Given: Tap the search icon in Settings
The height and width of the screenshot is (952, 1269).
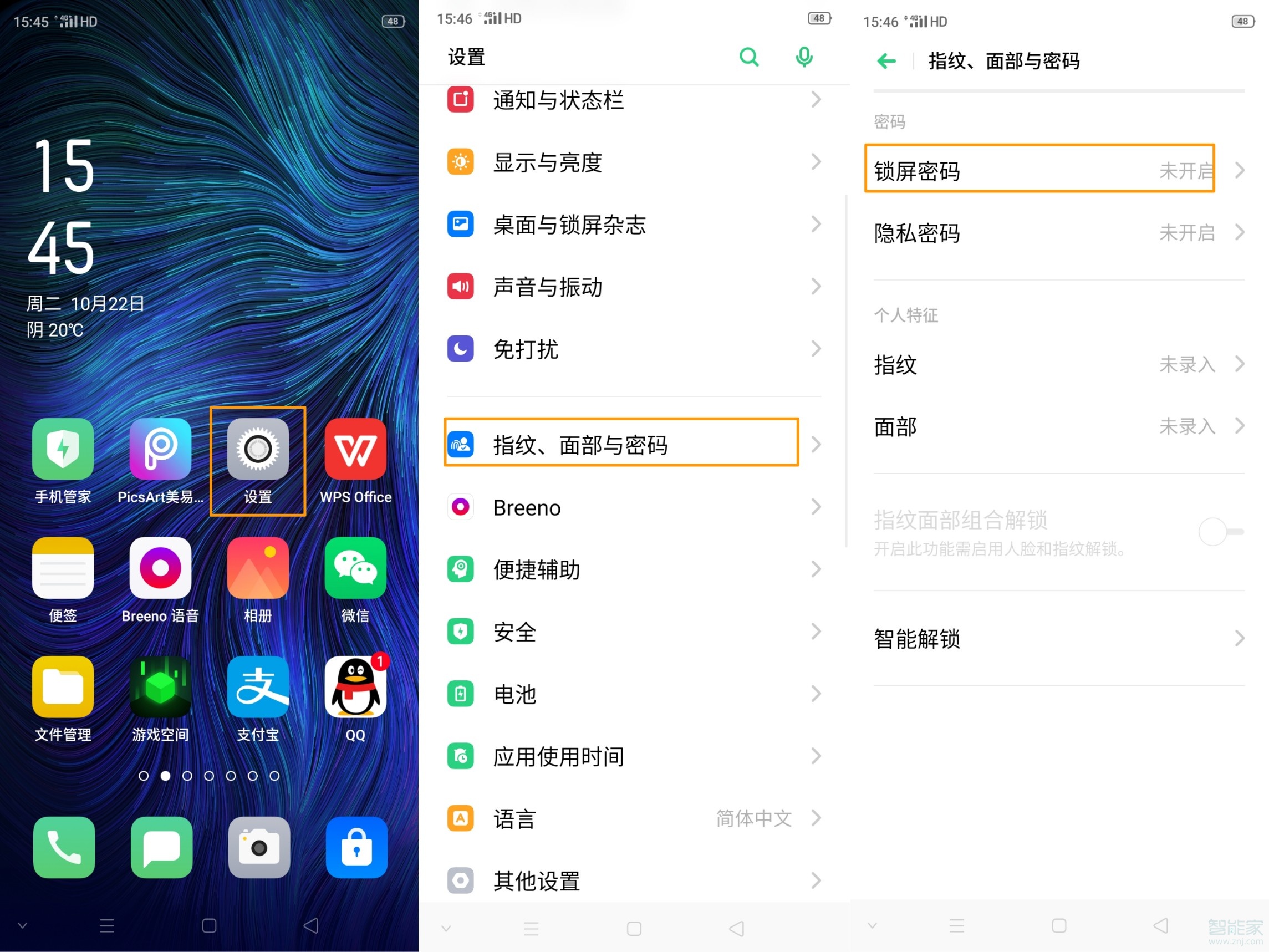Looking at the screenshot, I should (x=748, y=57).
